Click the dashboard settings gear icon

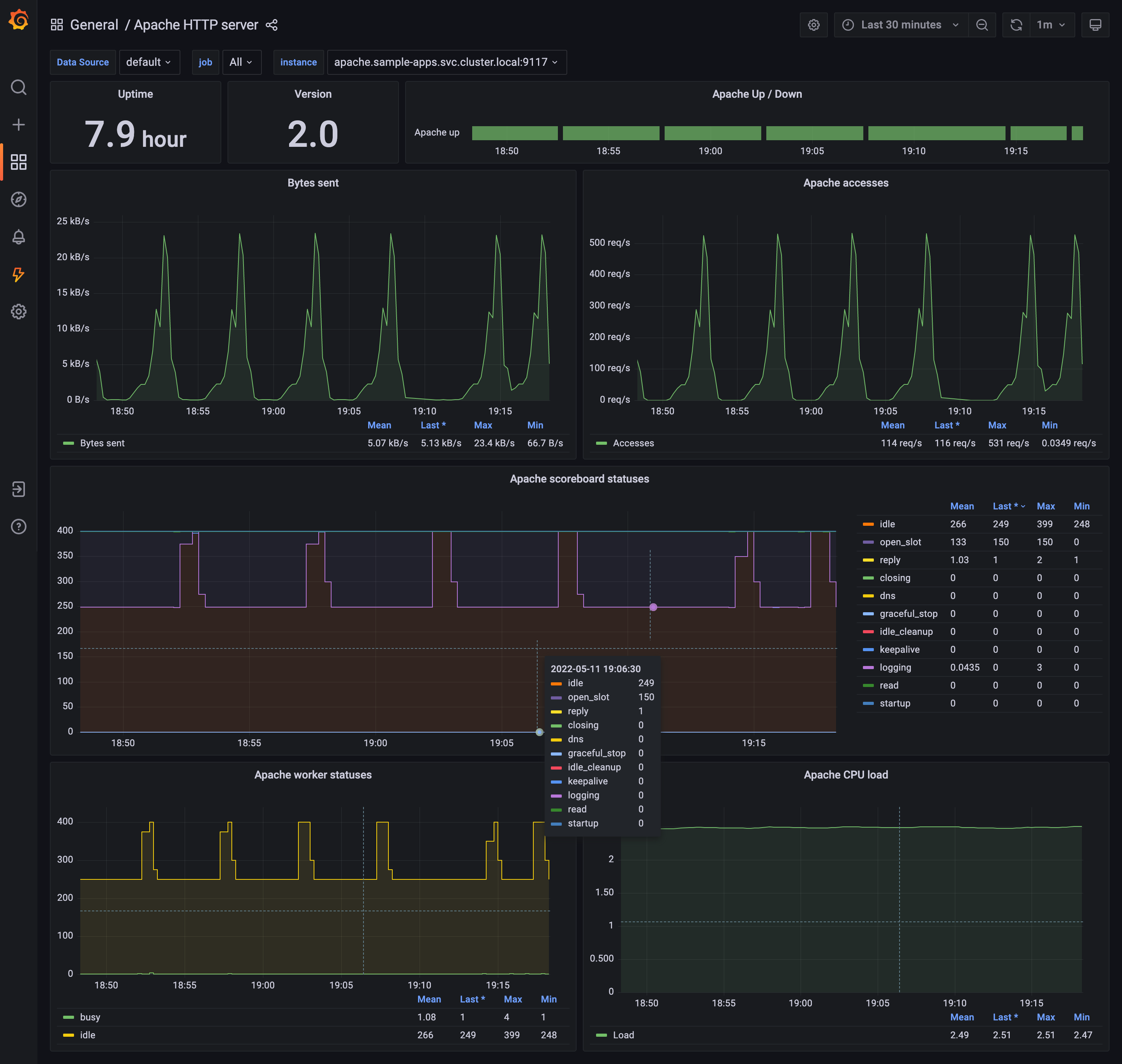[x=813, y=25]
